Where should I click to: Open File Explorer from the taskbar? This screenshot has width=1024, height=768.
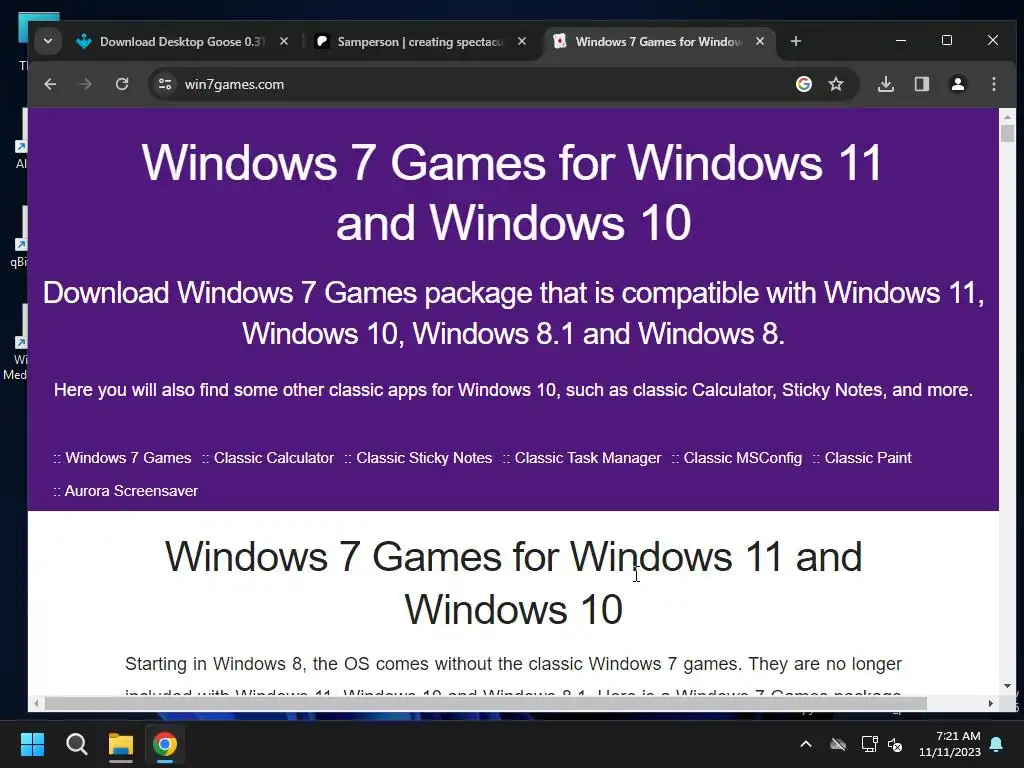(x=121, y=744)
